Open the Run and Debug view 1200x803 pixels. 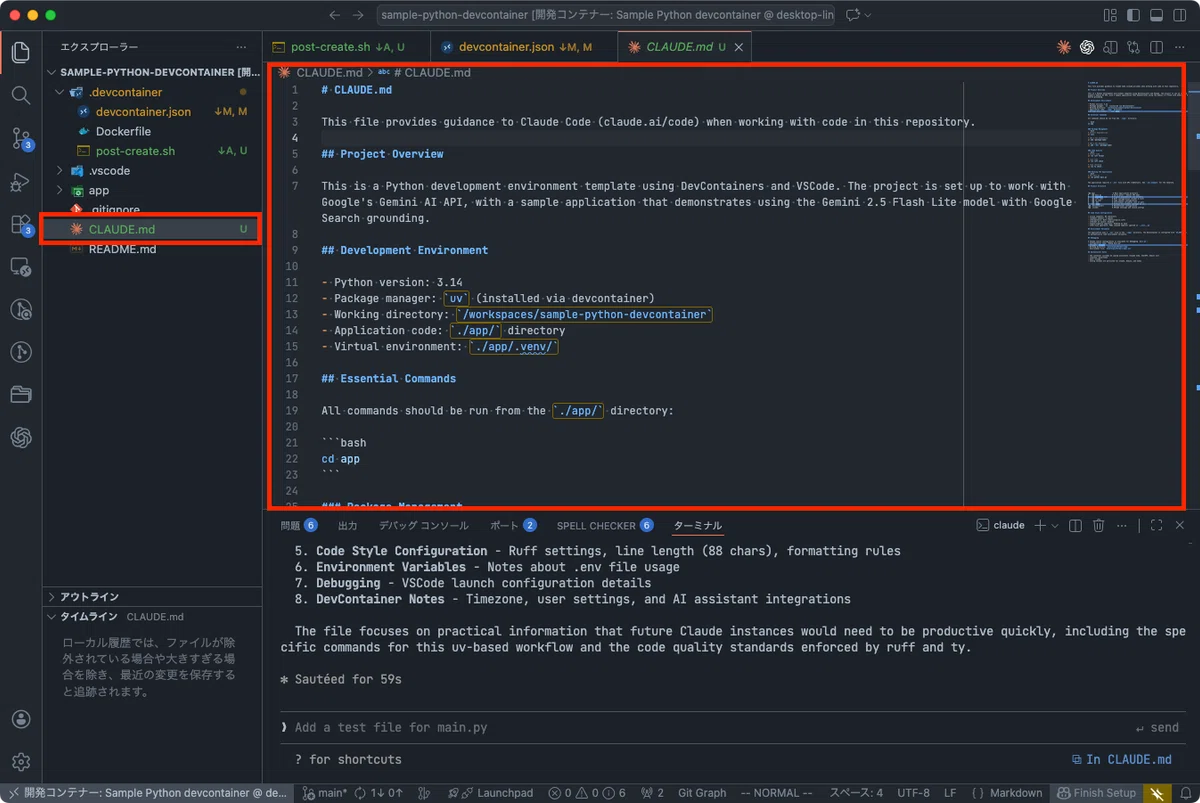click(21, 182)
